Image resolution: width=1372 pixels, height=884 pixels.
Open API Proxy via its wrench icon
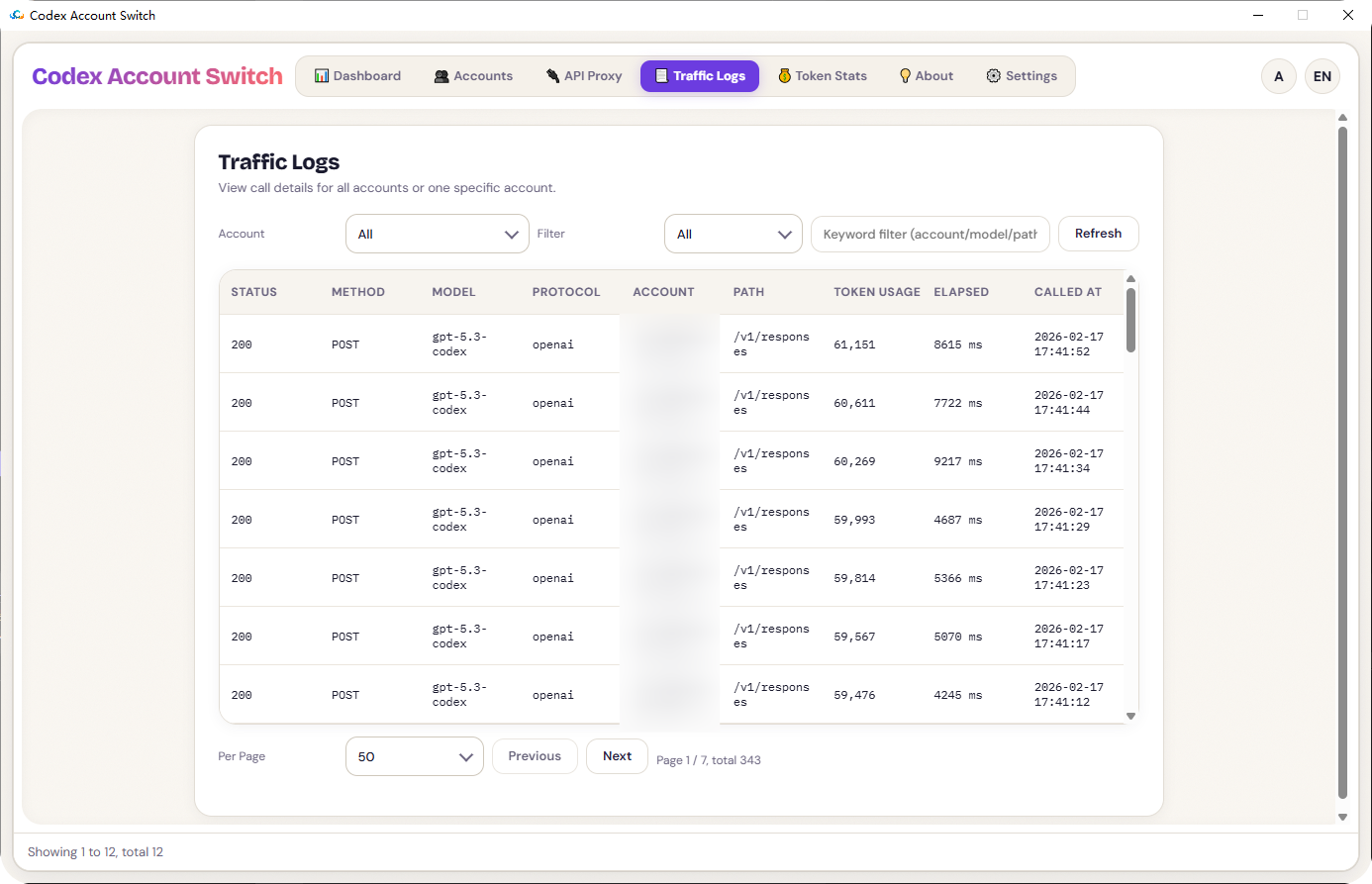click(x=550, y=75)
